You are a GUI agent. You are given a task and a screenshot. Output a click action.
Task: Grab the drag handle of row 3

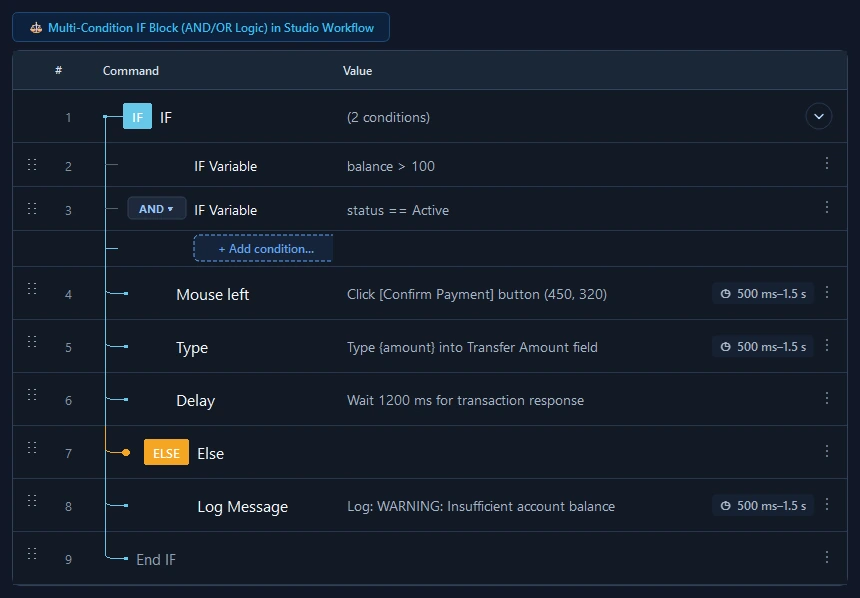[32, 208]
